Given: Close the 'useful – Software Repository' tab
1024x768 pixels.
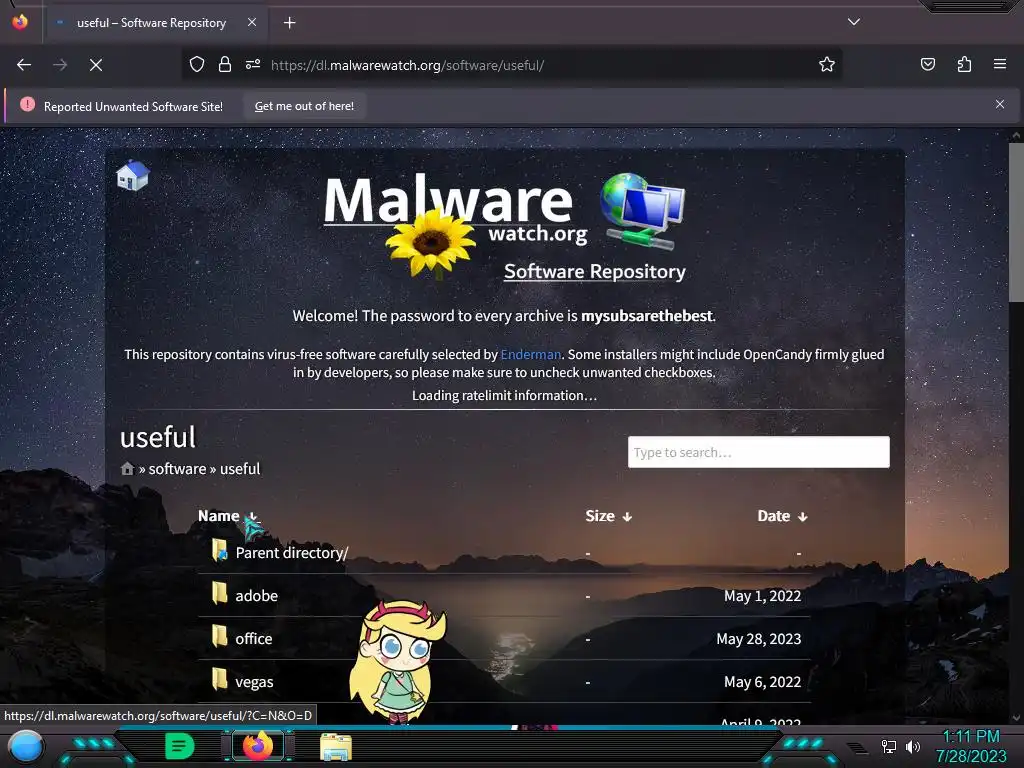Looking at the screenshot, I should tap(251, 22).
